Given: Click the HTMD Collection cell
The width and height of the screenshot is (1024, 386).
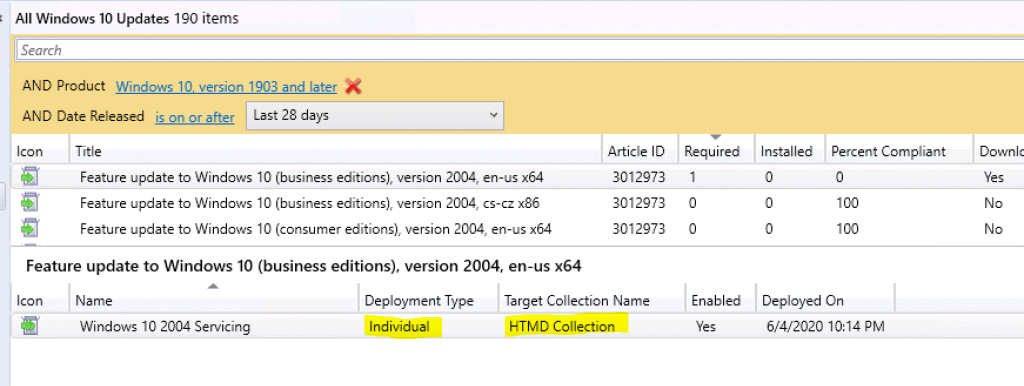Looking at the screenshot, I should point(562,326).
